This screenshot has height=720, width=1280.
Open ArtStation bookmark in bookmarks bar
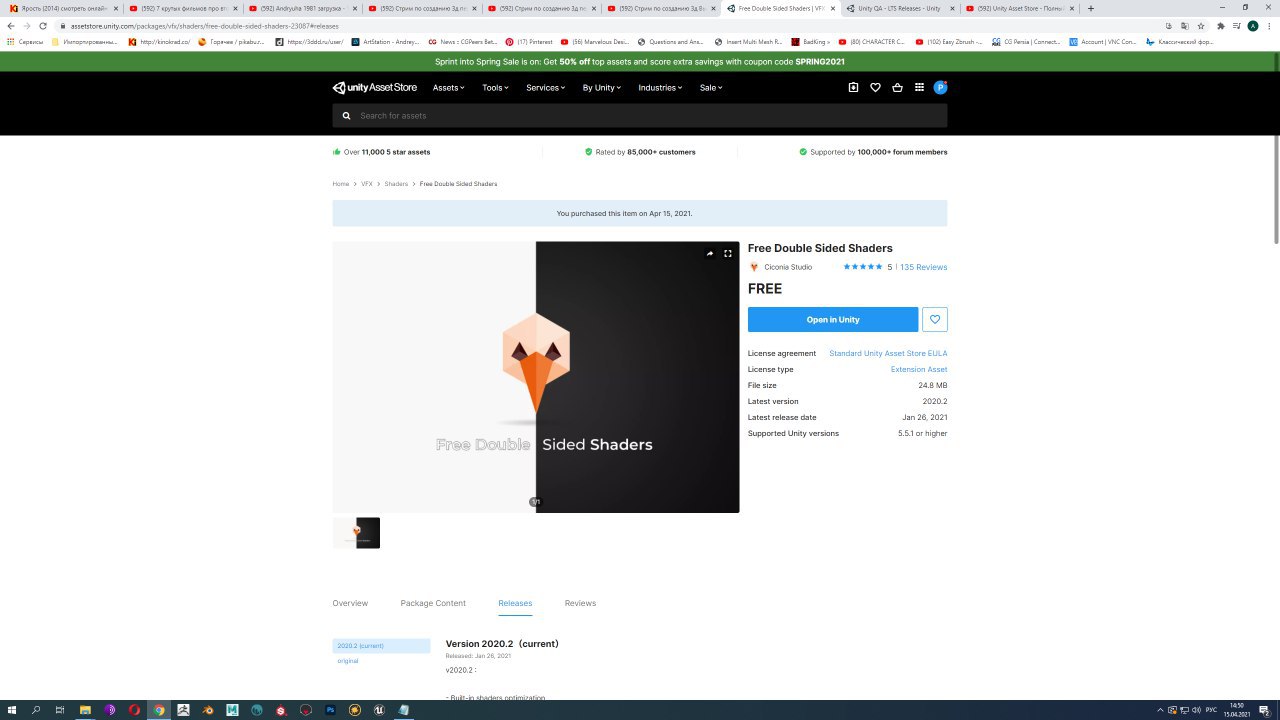point(386,42)
